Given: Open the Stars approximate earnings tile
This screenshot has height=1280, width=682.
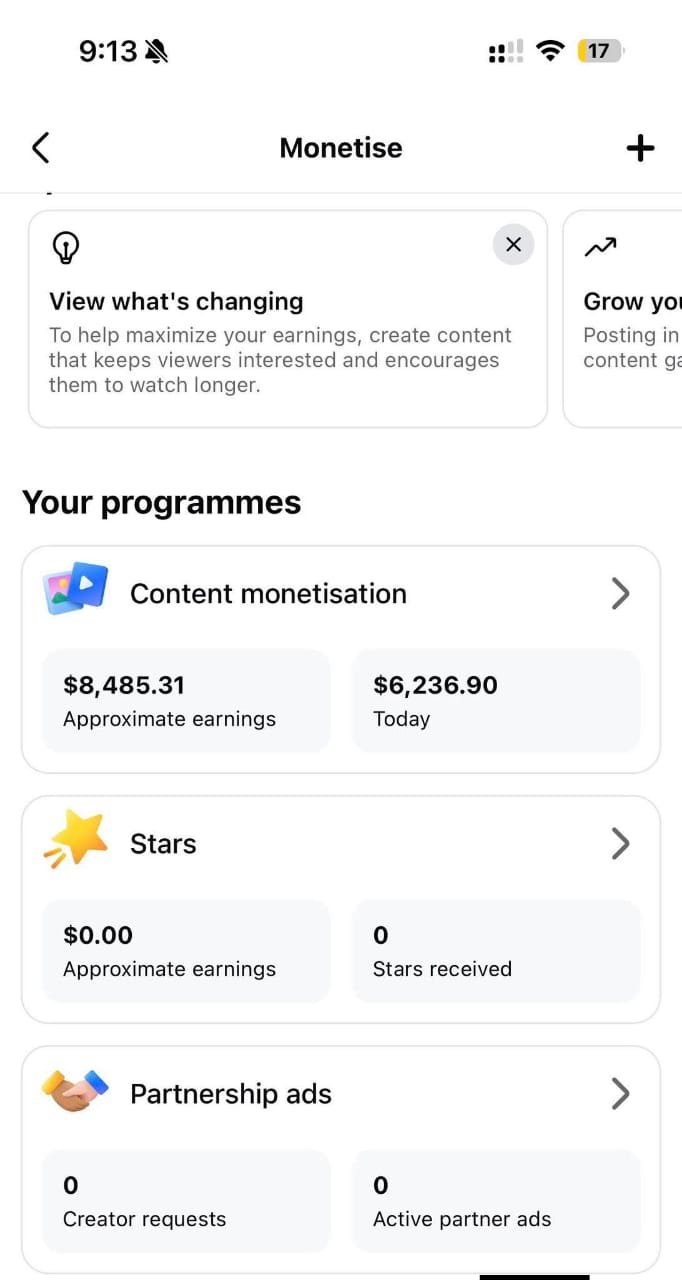Looking at the screenshot, I should click(186, 951).
